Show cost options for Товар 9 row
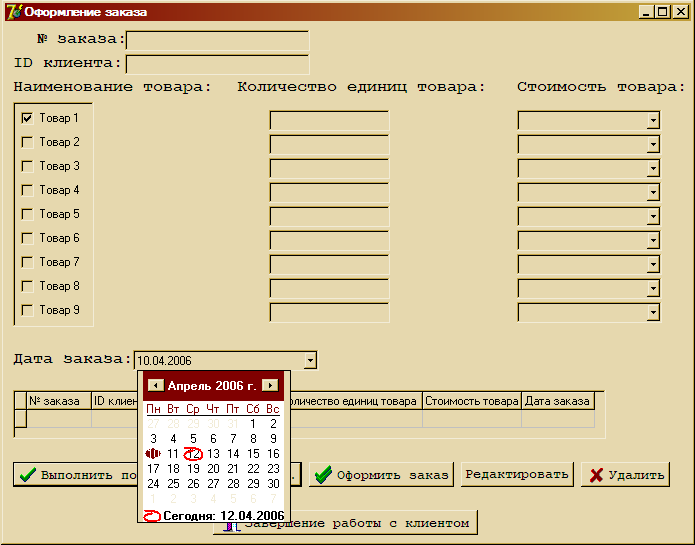Viewport: 695px width, 545px height. [653, 312]
